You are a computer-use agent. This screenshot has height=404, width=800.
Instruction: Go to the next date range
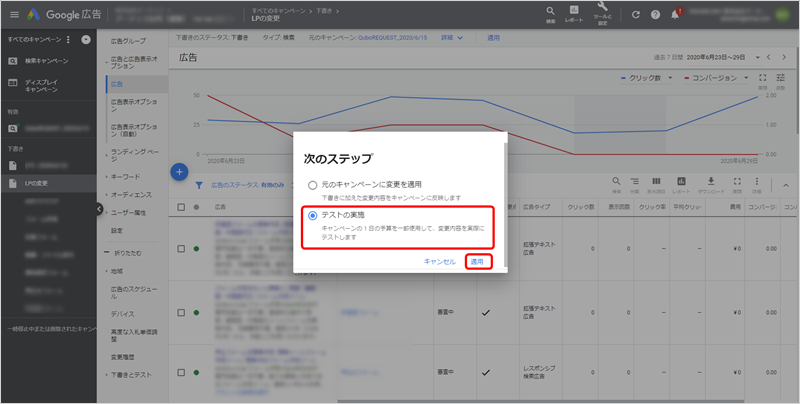point(784,57)
